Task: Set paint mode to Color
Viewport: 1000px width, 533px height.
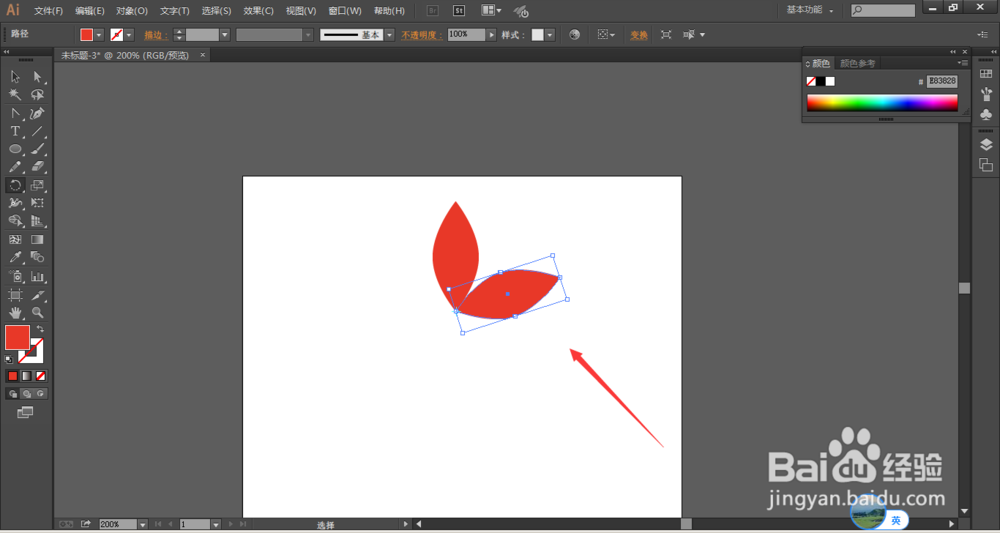Action: point(13,376)
